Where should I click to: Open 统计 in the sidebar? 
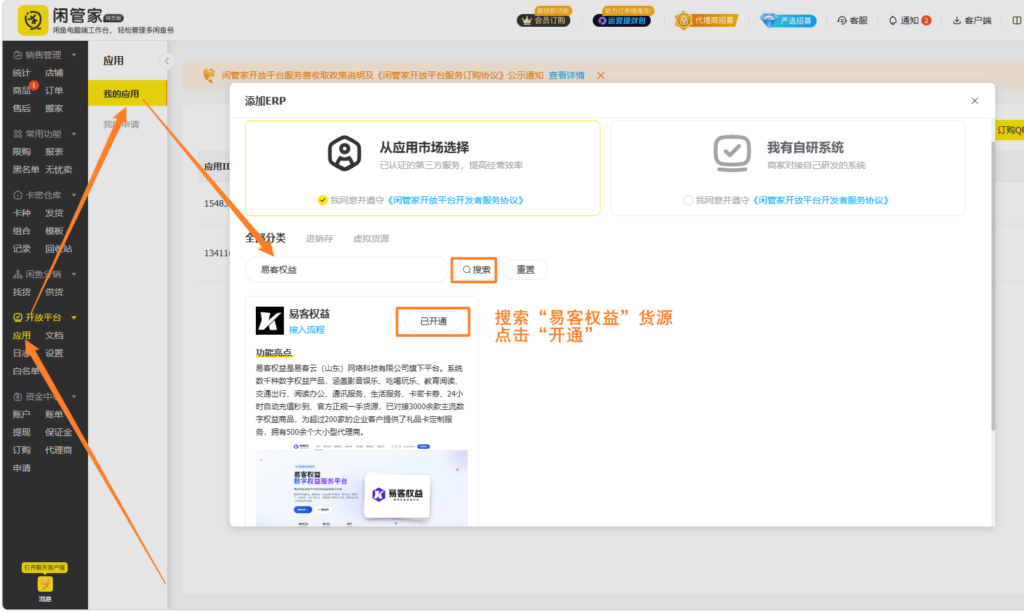[22, 72]
